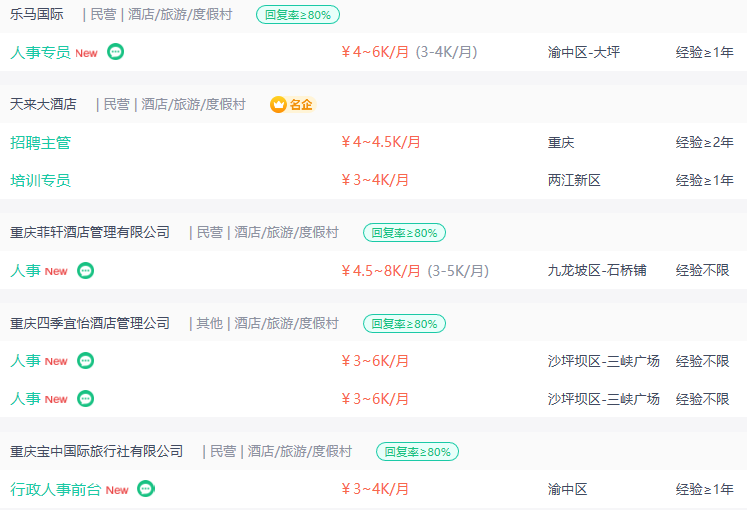Click 九龙坡区-石桥铺 location text
Image resolution: width=747 pixels, height=510 pixels.
(x=597, y=270)
